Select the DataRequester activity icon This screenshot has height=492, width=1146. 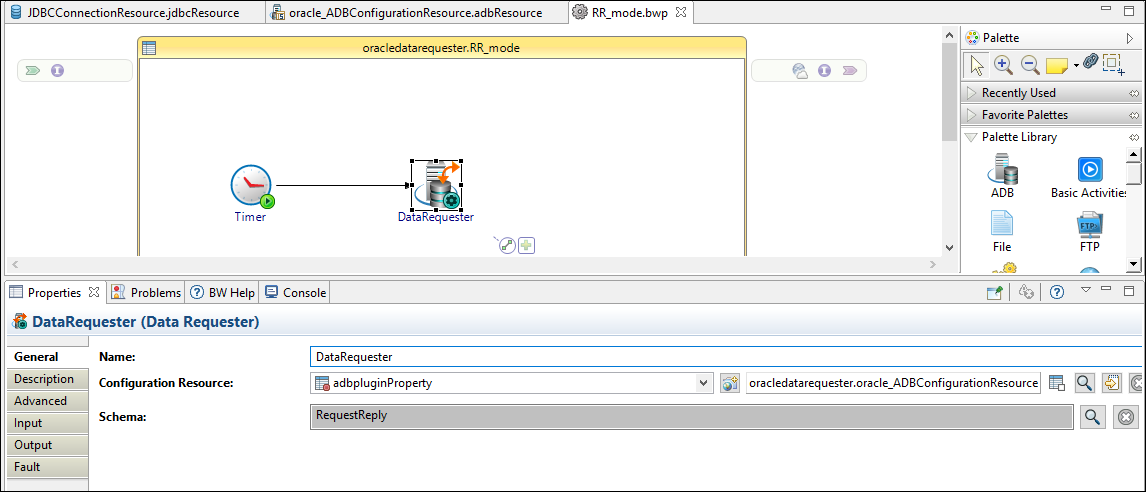(436, 186)
